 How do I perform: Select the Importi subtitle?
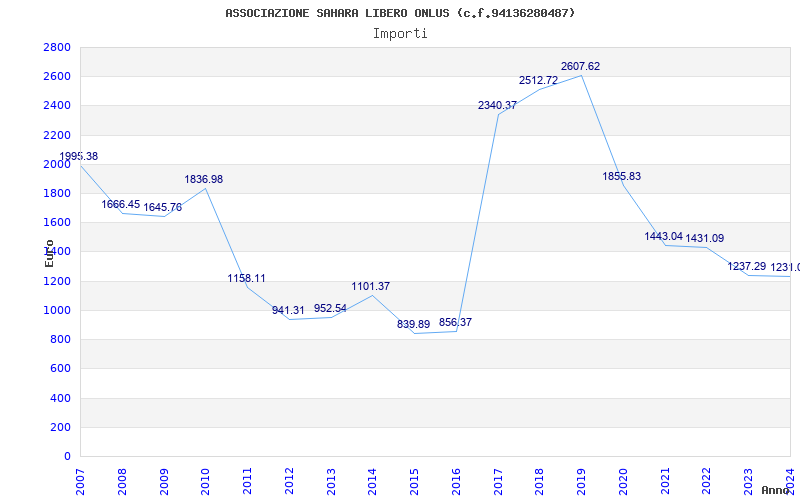coord(400,34)
